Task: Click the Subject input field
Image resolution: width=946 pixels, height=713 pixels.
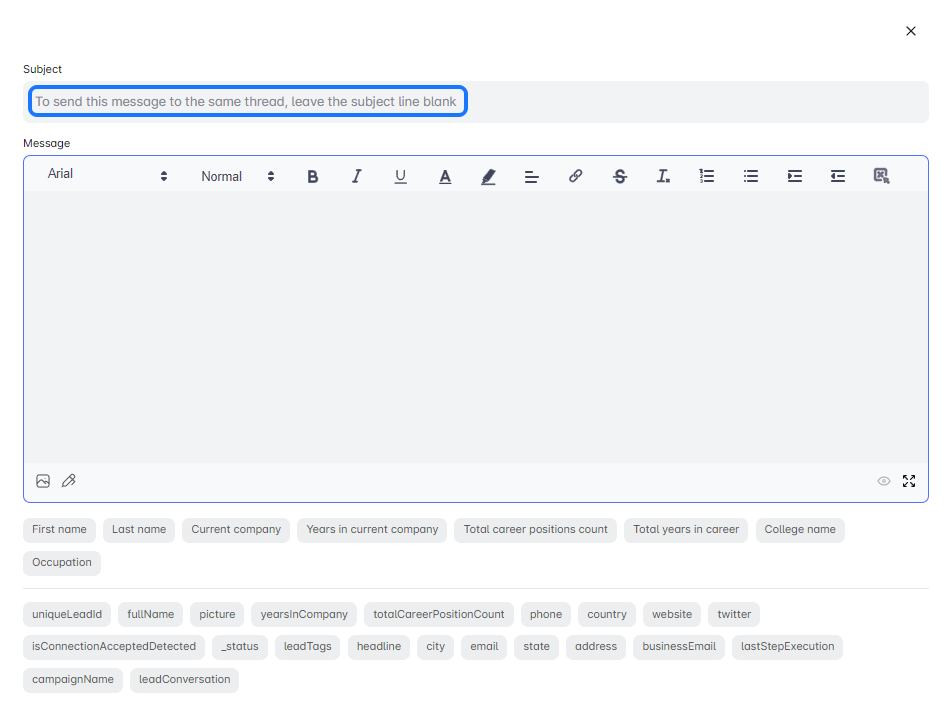Action: [247, 102]
